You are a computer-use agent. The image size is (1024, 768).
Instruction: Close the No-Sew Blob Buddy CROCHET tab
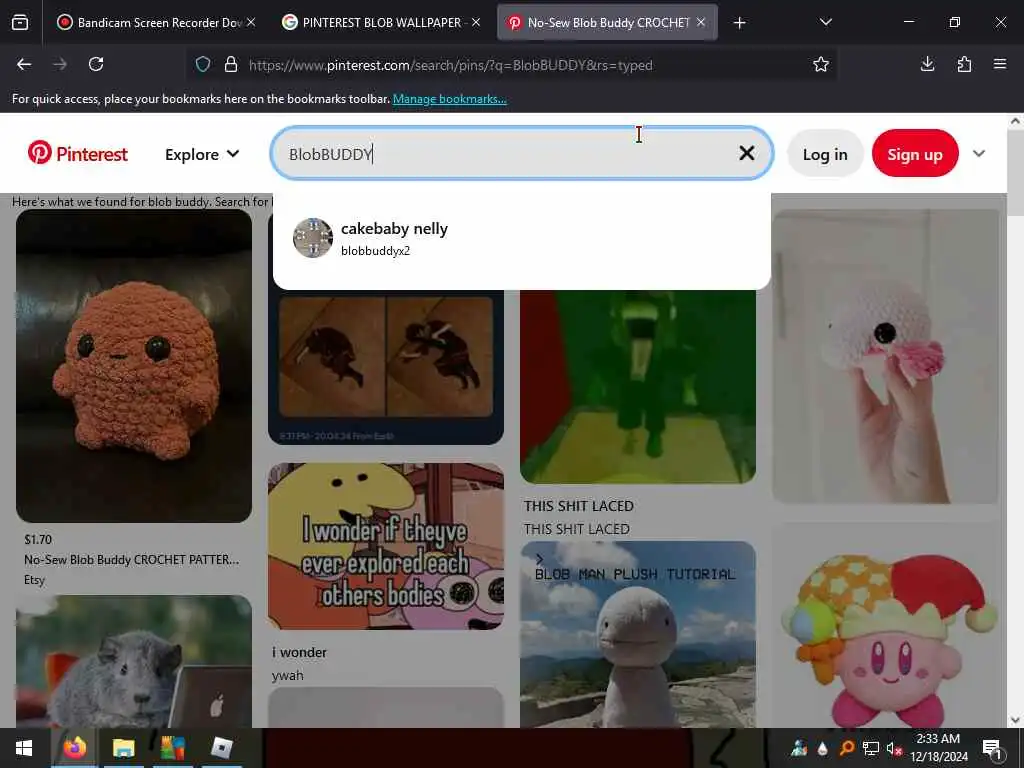pos(701,22)
